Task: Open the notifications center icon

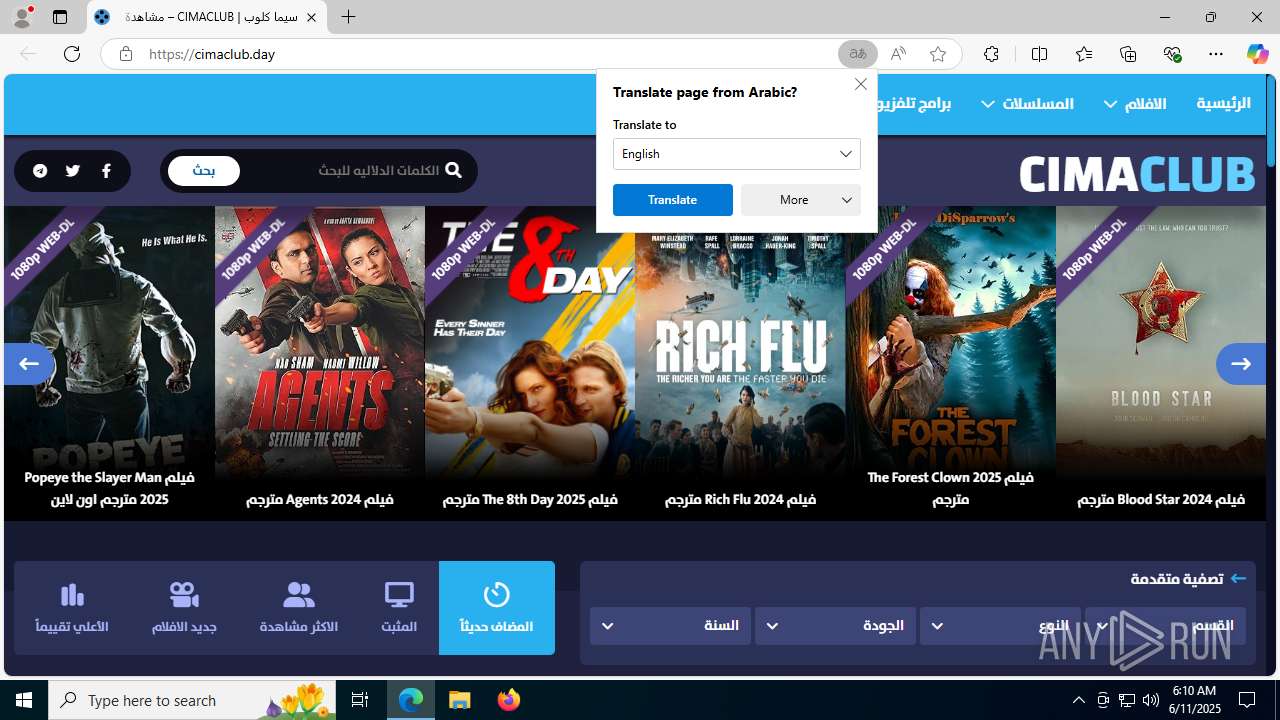Action: 1247,700
